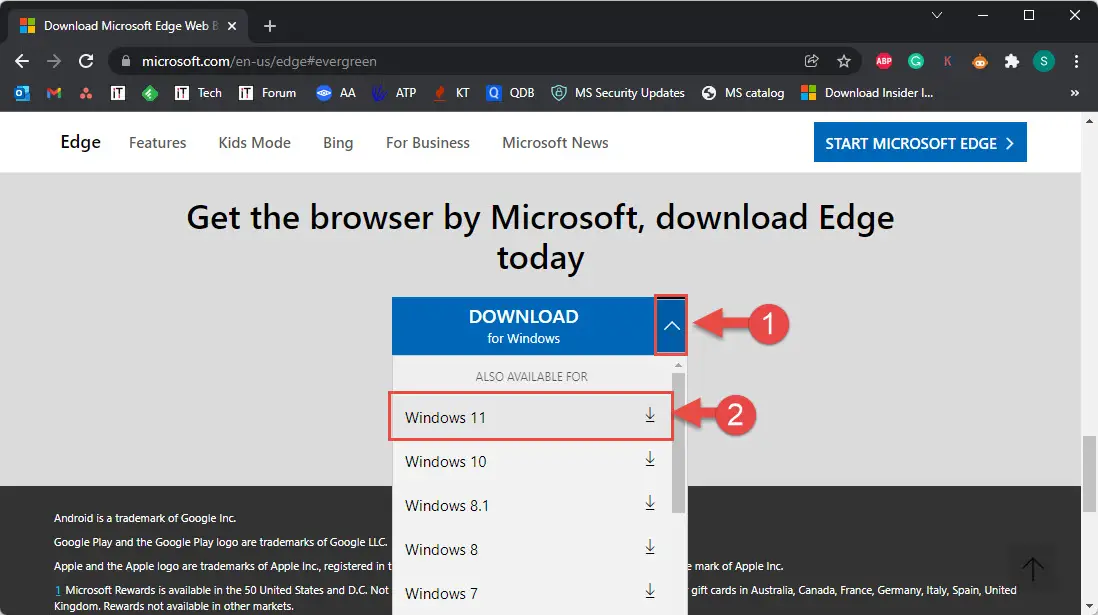Click the red K extension icon
Viewport: 1098px width, 615px height.
click(x=947, y=61)
